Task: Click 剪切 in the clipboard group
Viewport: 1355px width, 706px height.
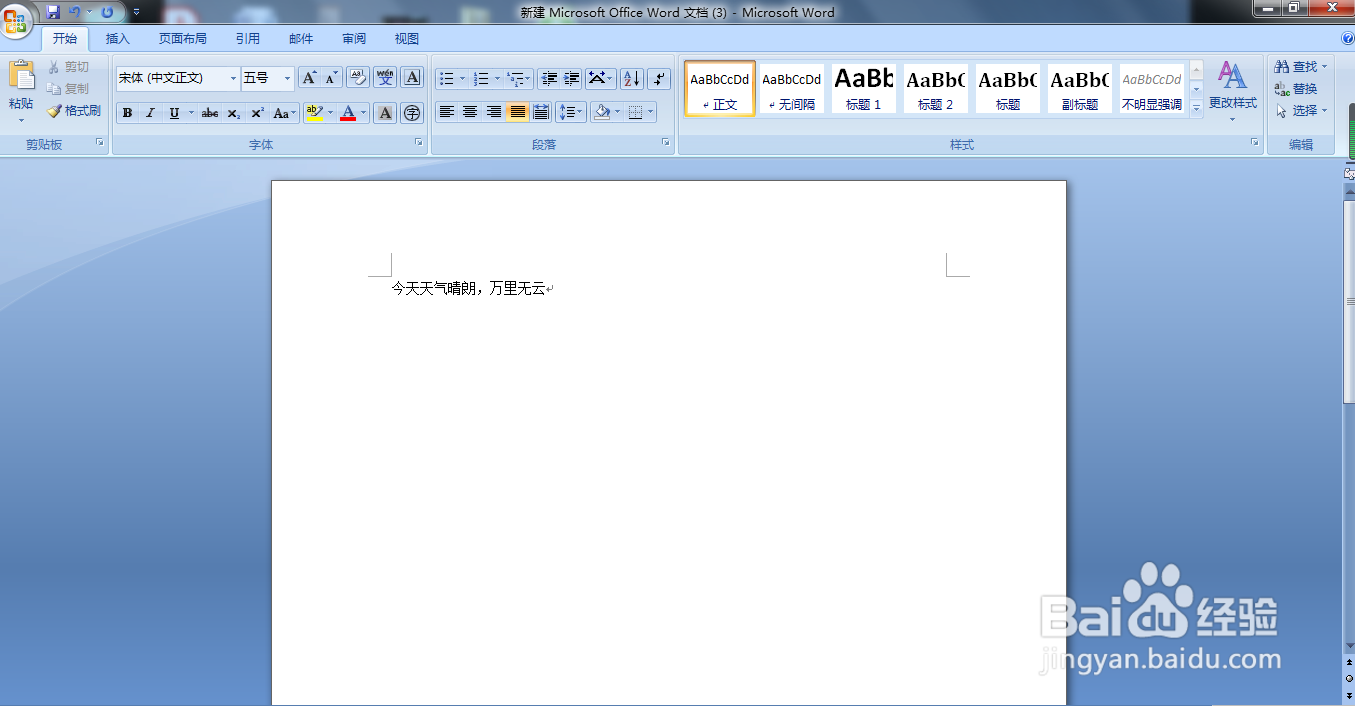Action: click(x=68, y=67)
